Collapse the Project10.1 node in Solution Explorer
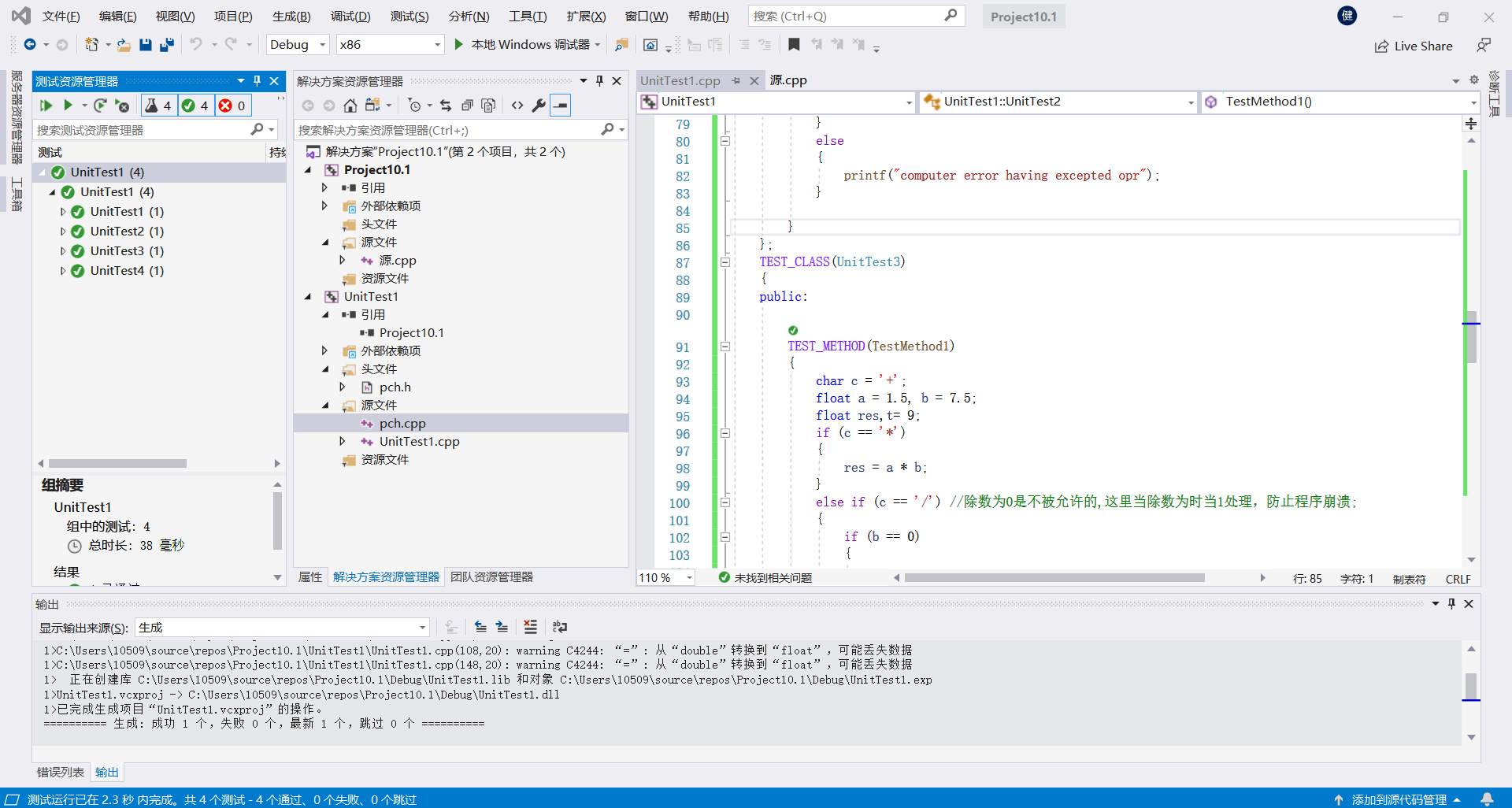 pyautogui.click(x=308, y=170)
